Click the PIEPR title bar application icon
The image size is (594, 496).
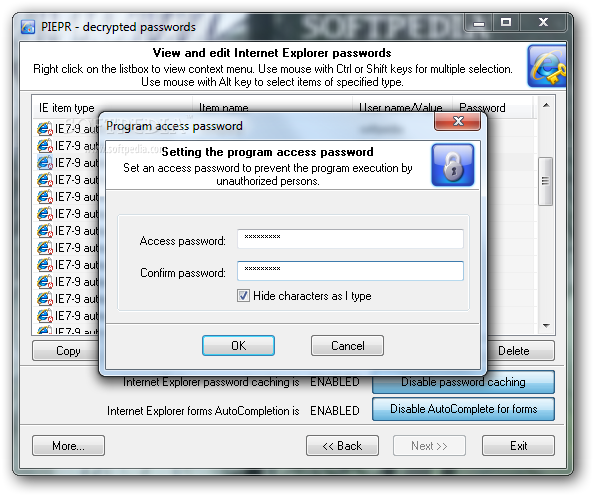coord(28,27)
